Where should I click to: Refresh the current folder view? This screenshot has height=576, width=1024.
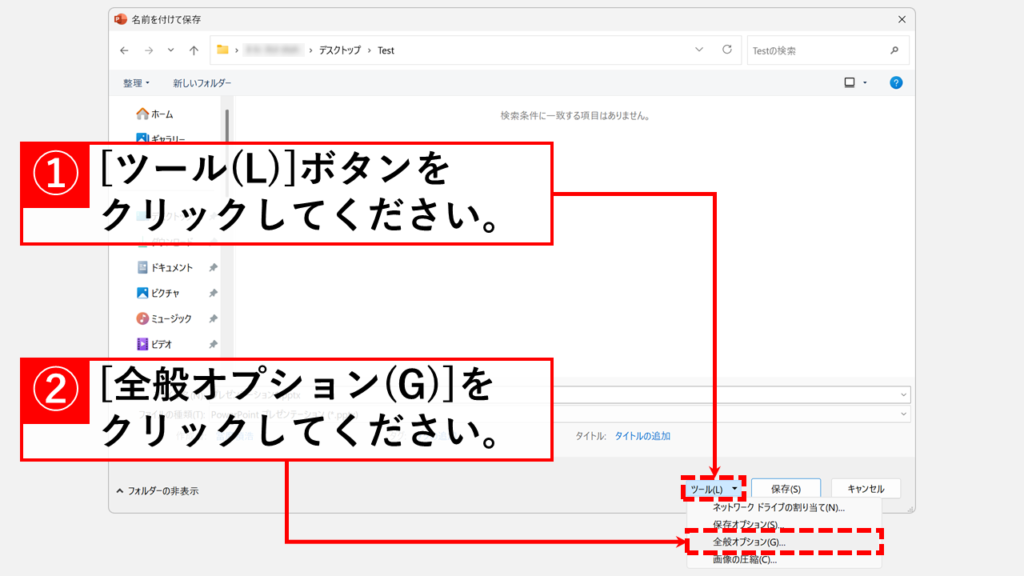pos(727,50)
